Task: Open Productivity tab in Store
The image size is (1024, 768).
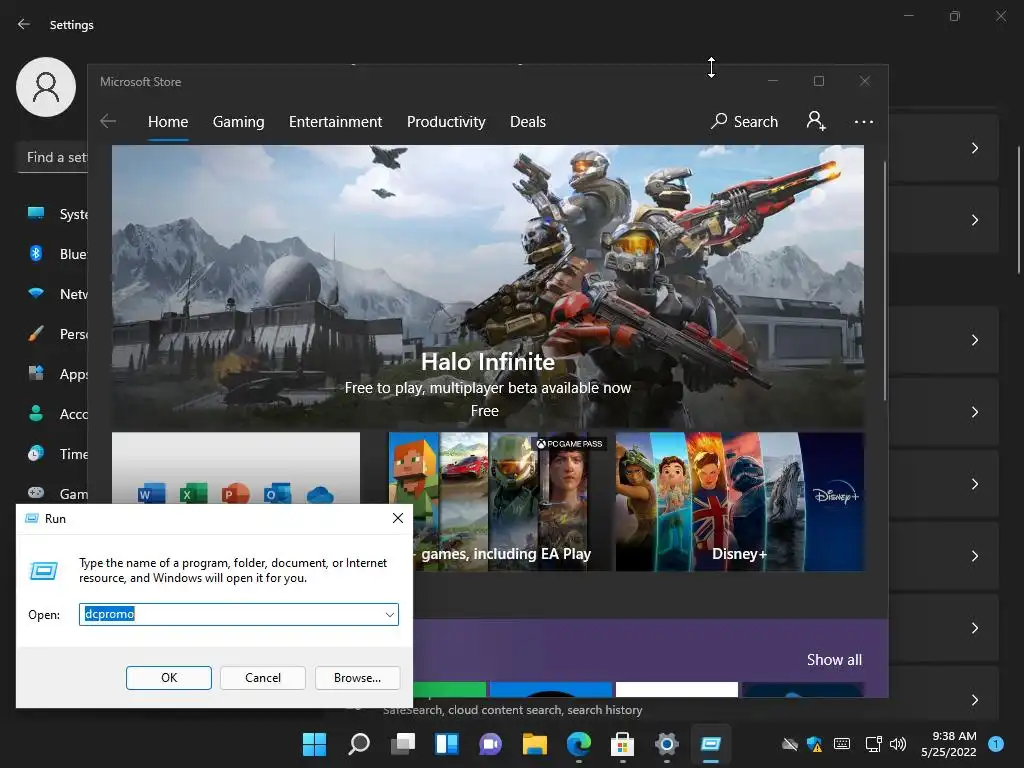Action: click(x=446, y=122)
